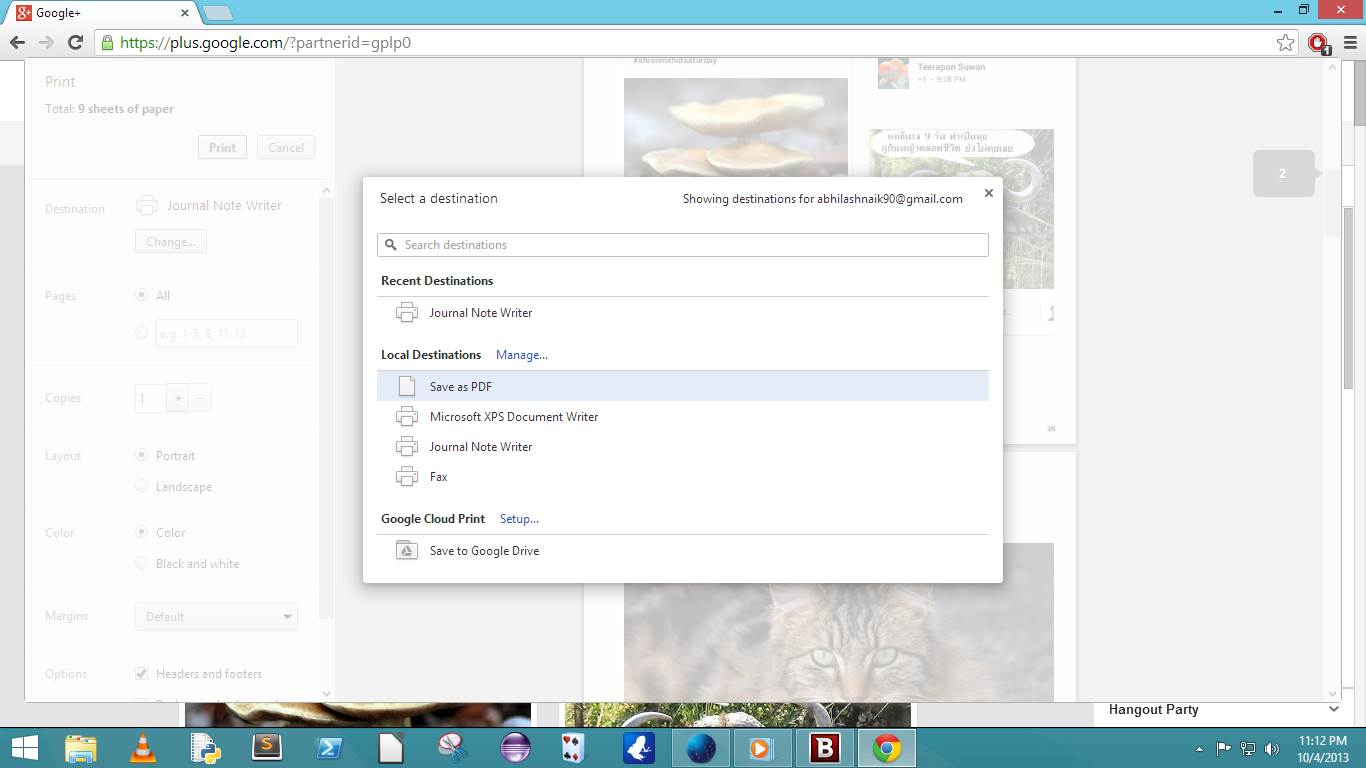
Task: Toggle the Headers and footers checkbox
Action: 142,673
